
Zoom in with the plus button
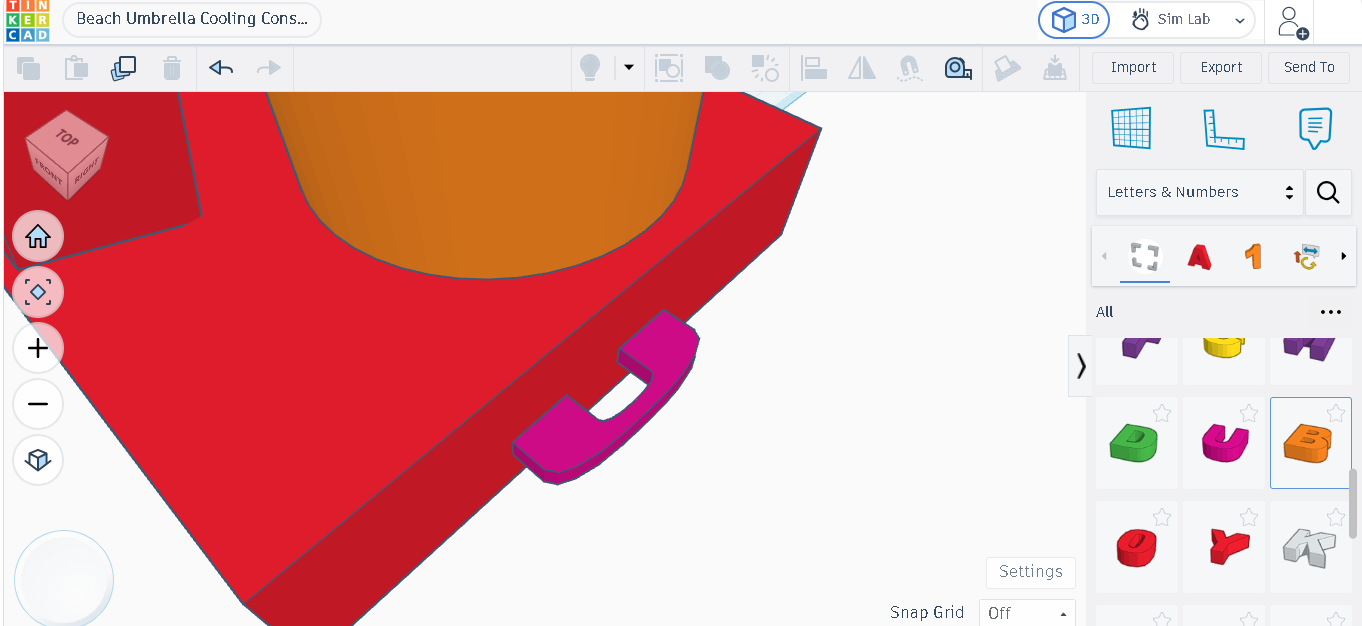tap(38, 348)
